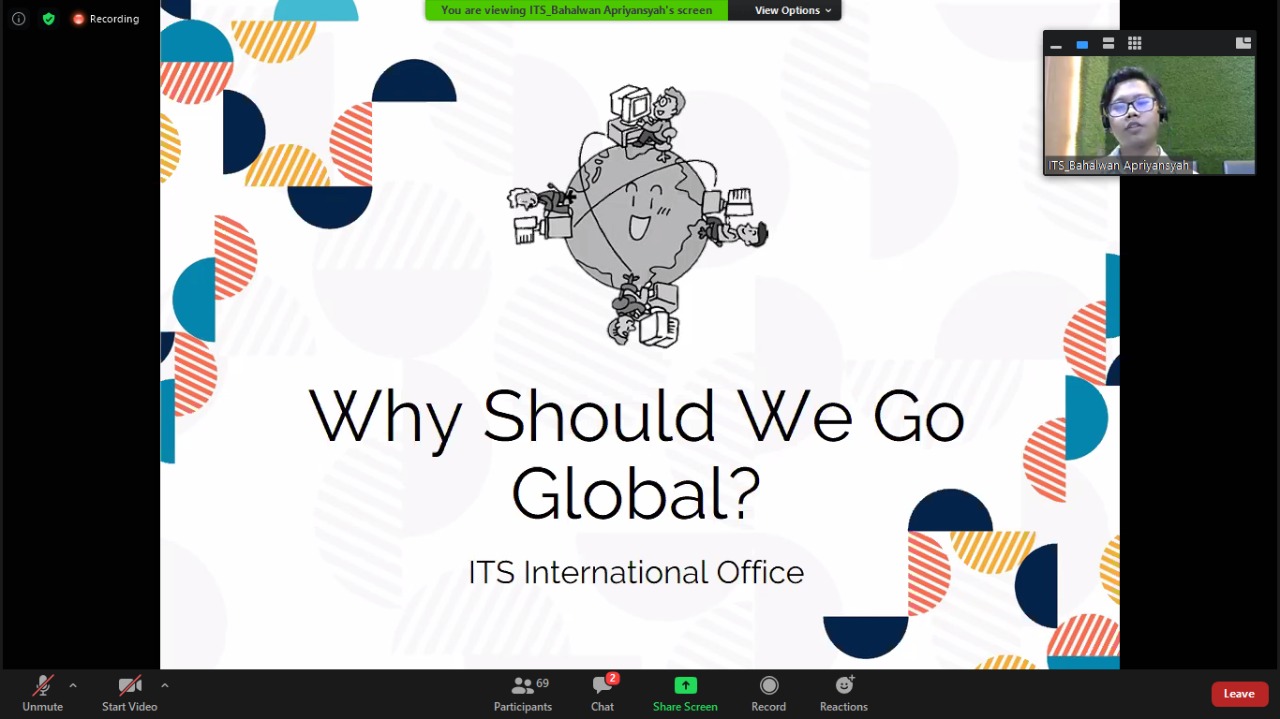Click the green encryption shield icon
1280x719 pixels.
tap(48, 19)
